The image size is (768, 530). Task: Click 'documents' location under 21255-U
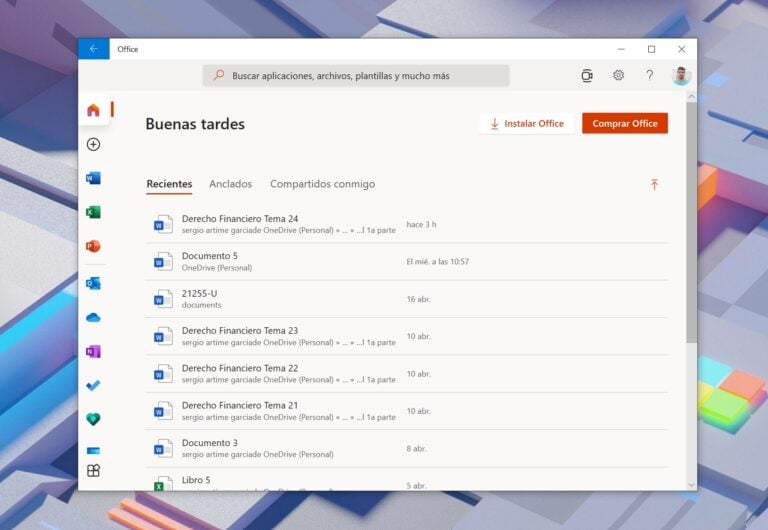coord(201,305)
